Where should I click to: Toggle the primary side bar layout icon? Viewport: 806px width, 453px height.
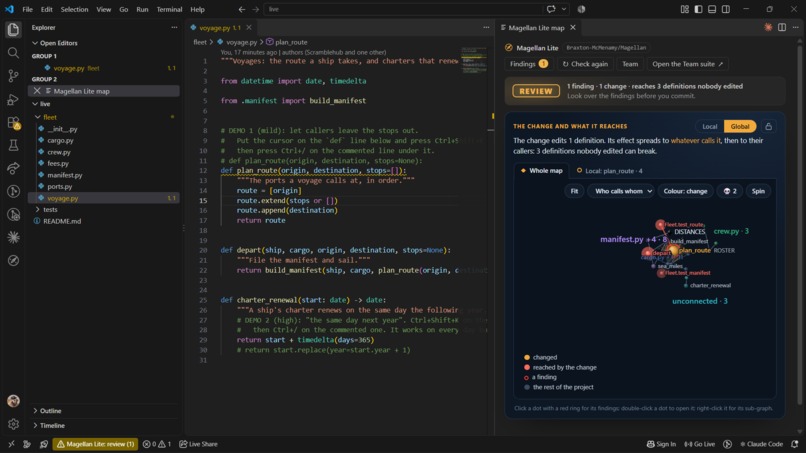point(698,9)
